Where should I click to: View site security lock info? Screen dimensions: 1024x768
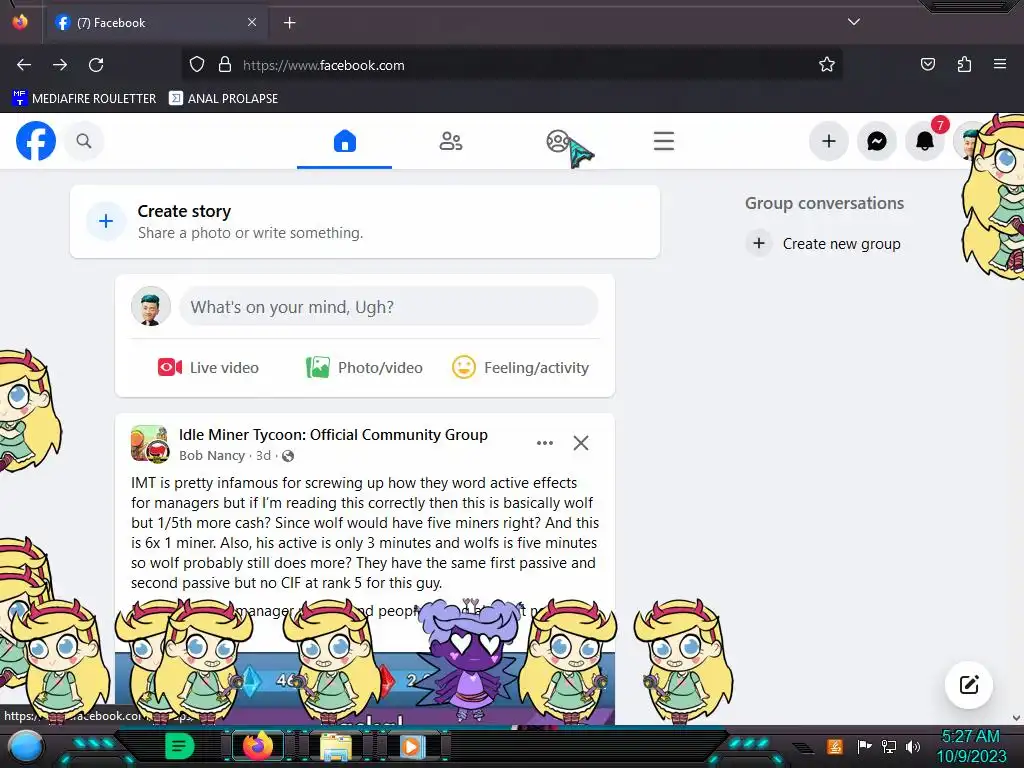[x=225, y=65]
